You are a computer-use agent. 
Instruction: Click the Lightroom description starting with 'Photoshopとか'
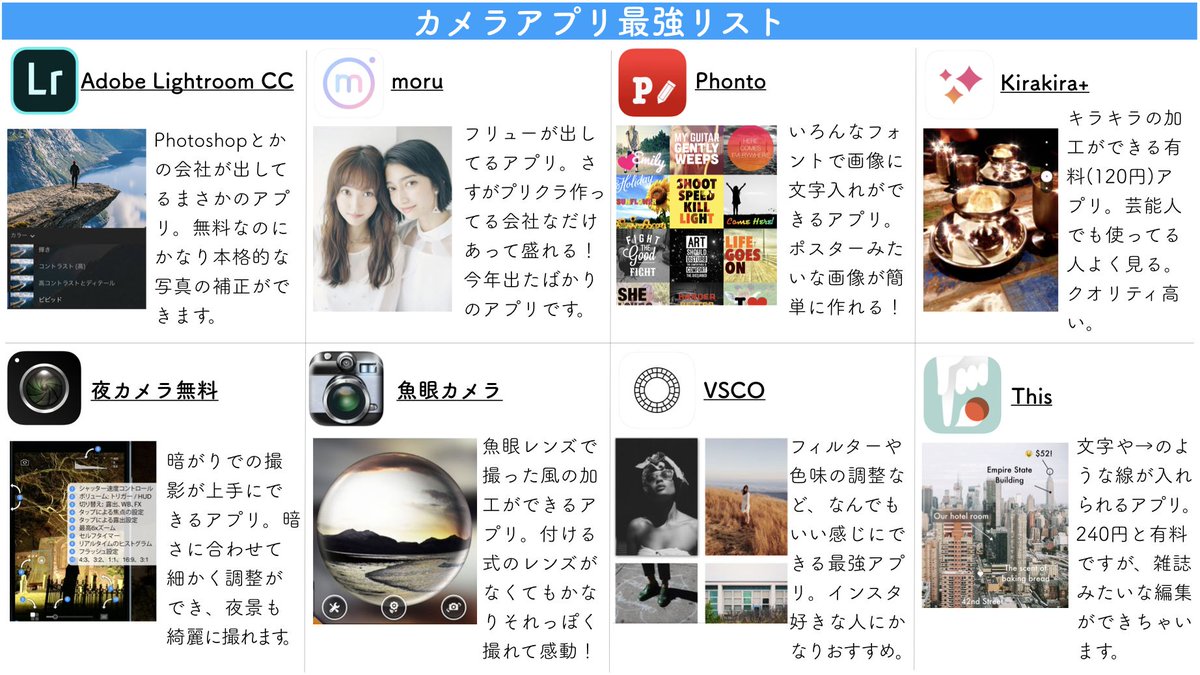pos(222,227)
